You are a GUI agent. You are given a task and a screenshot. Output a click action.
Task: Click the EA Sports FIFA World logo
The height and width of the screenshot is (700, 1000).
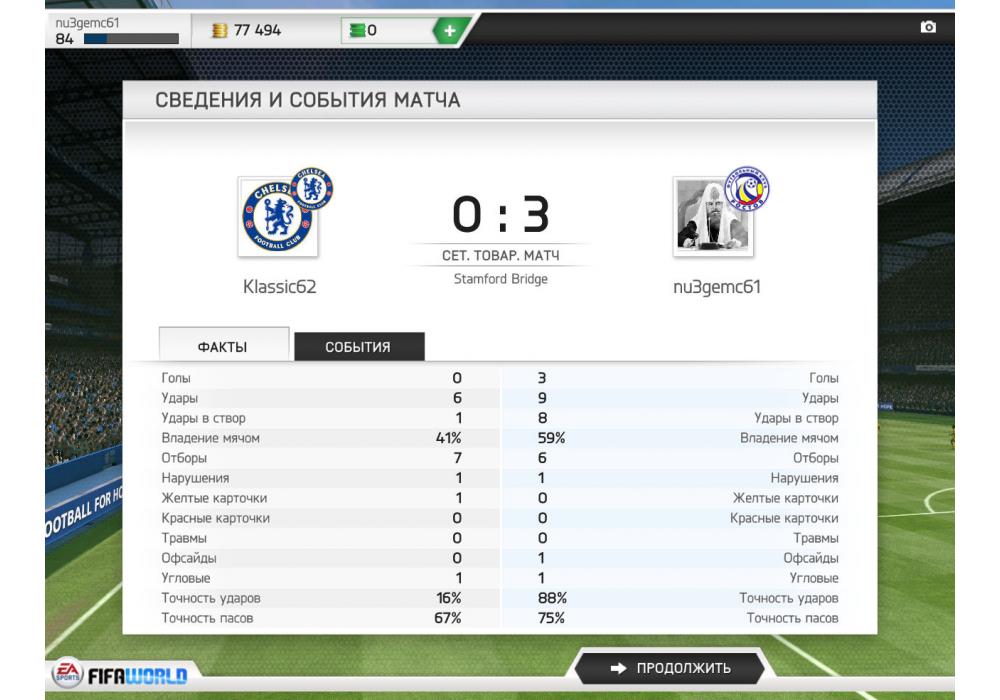click(120, 674)
